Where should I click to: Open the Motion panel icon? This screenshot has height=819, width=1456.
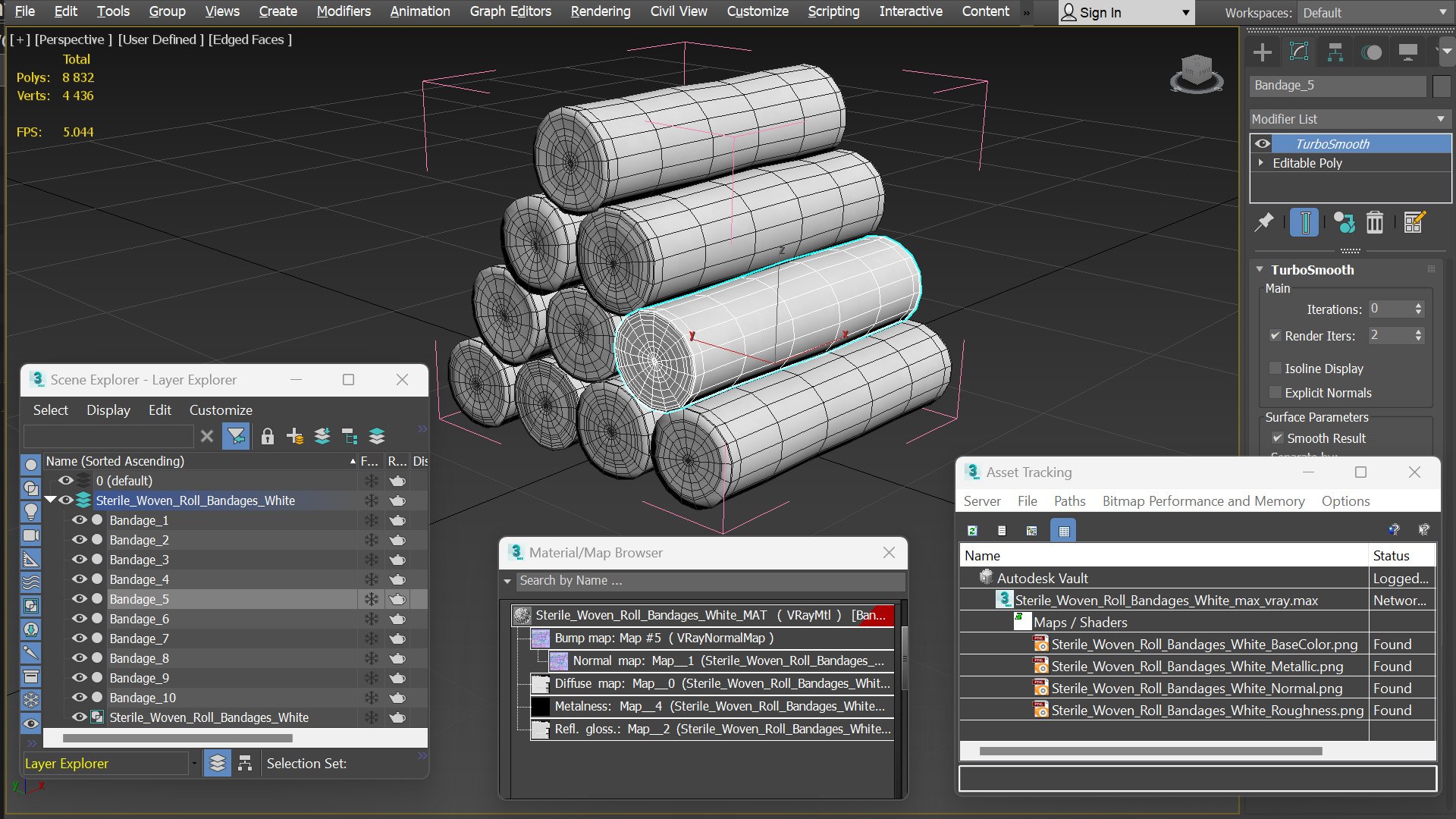pos(1372,52)
